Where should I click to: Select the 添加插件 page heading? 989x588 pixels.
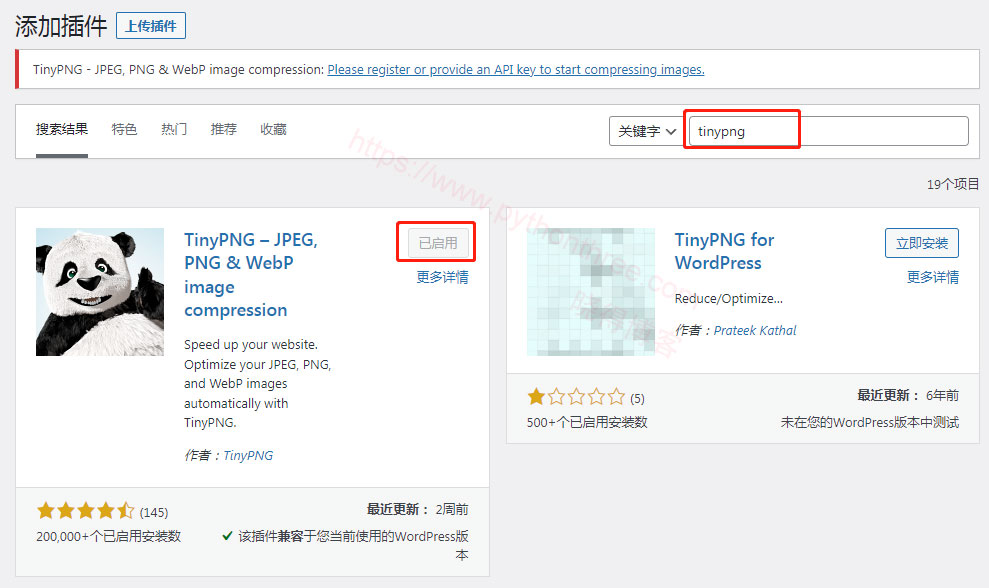pyautogui.click(x=61, y=26)
